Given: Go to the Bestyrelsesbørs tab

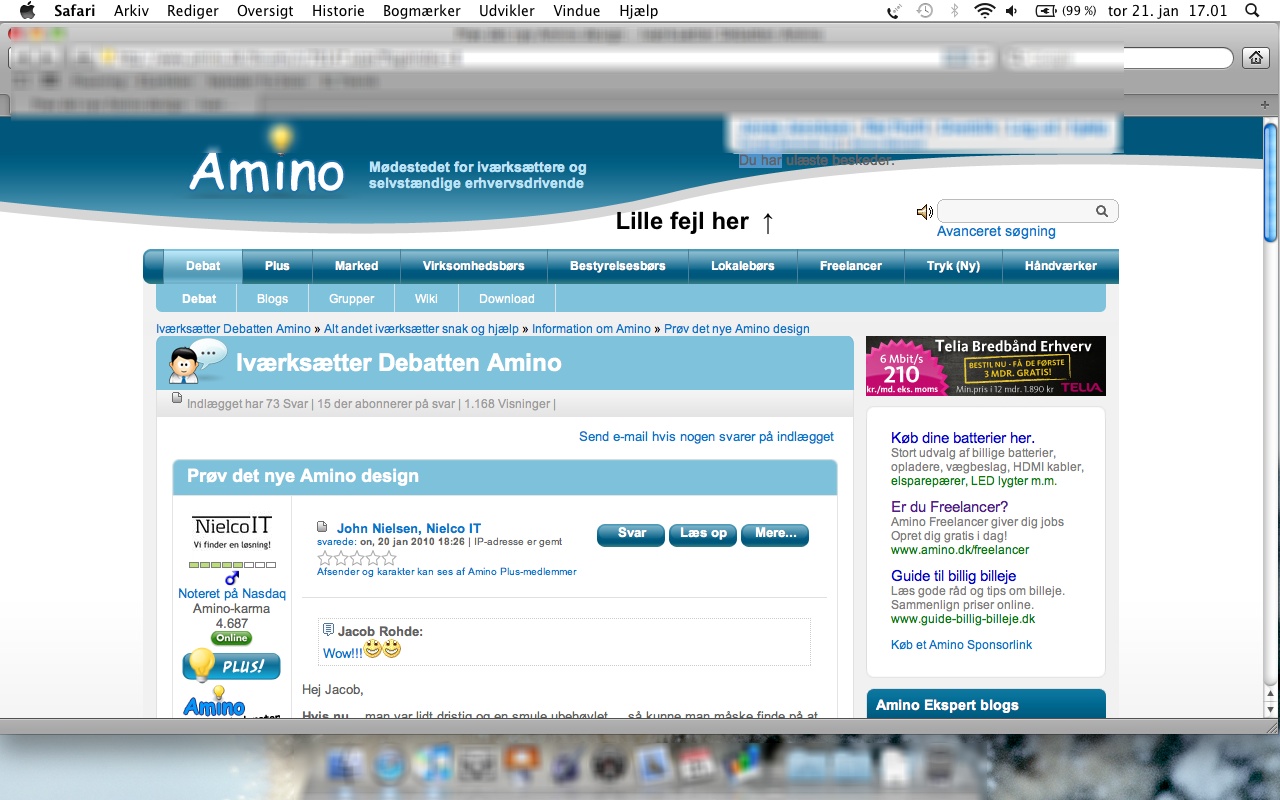Looking at the screenshot, I should click(x=617, y=266).
